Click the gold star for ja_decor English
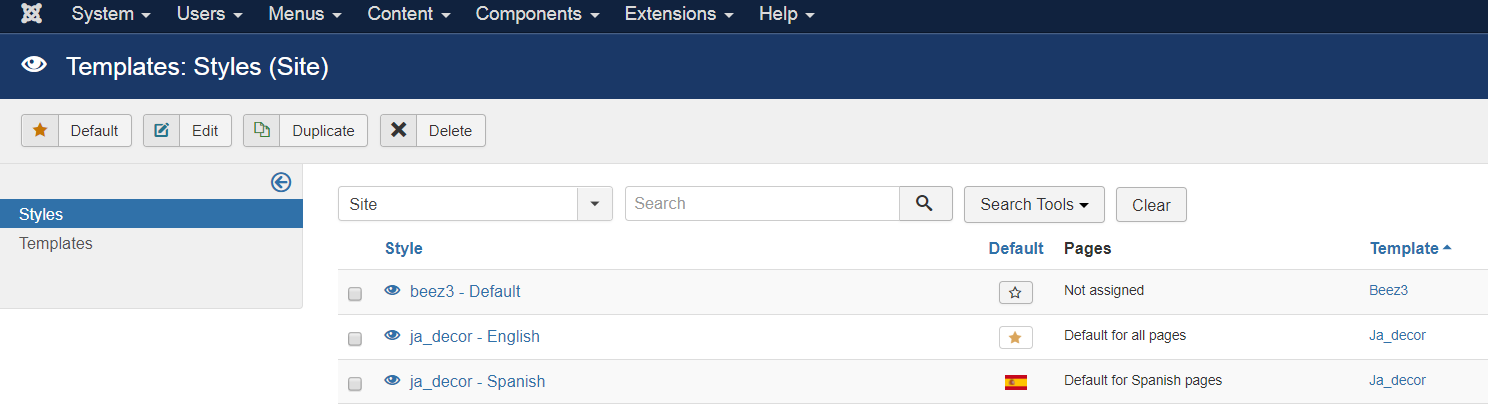The image size is (1488, 404). point(1015,337)
